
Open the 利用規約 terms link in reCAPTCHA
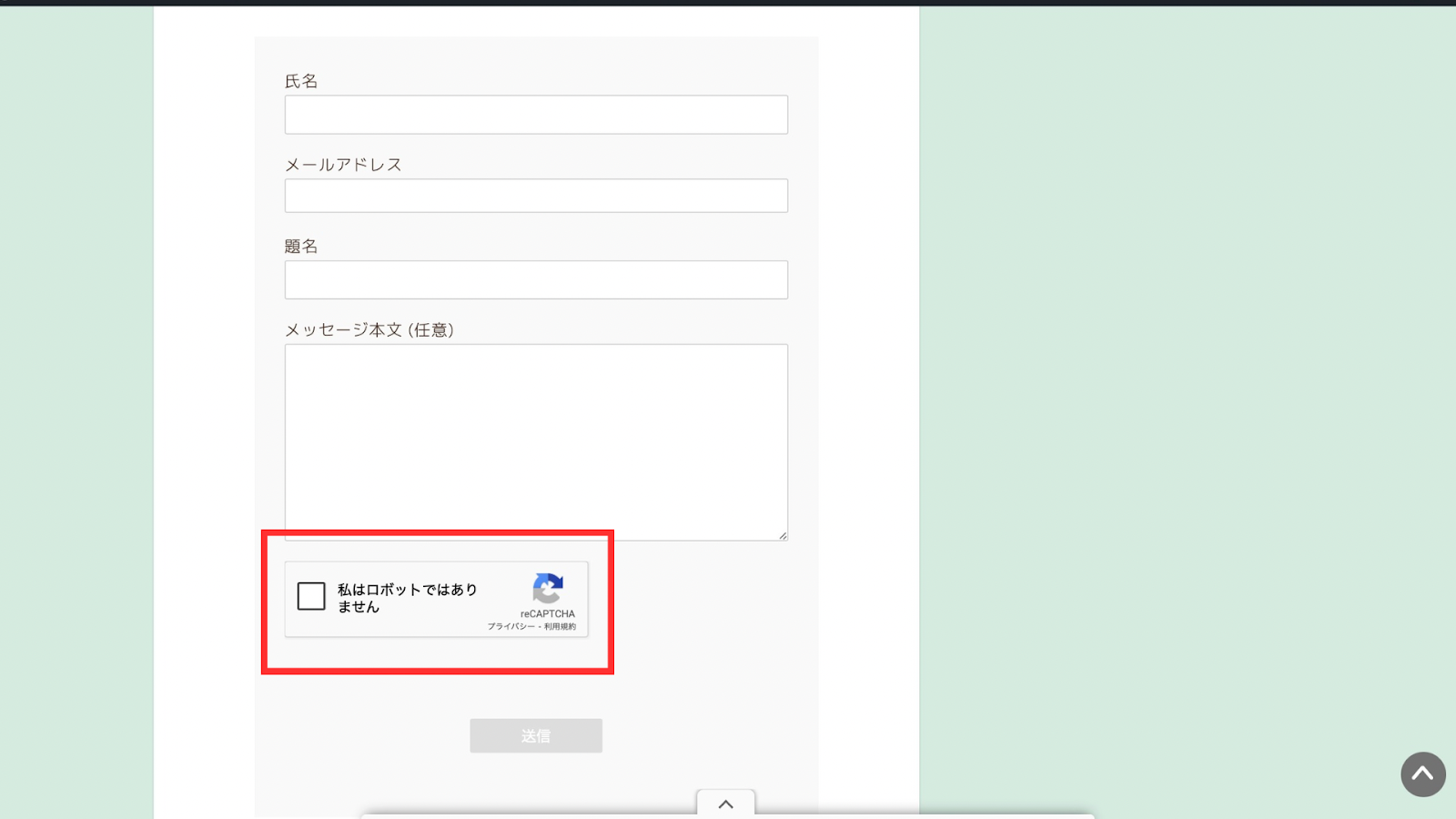tap(561, 626)
